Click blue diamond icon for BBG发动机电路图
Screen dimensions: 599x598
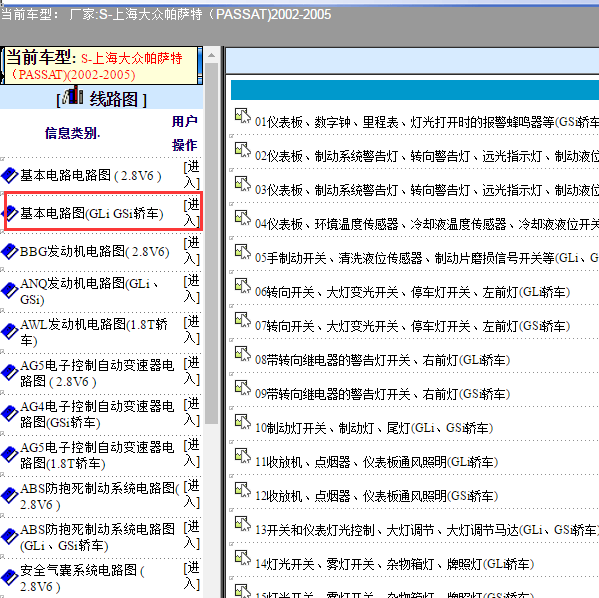(9, 251)
